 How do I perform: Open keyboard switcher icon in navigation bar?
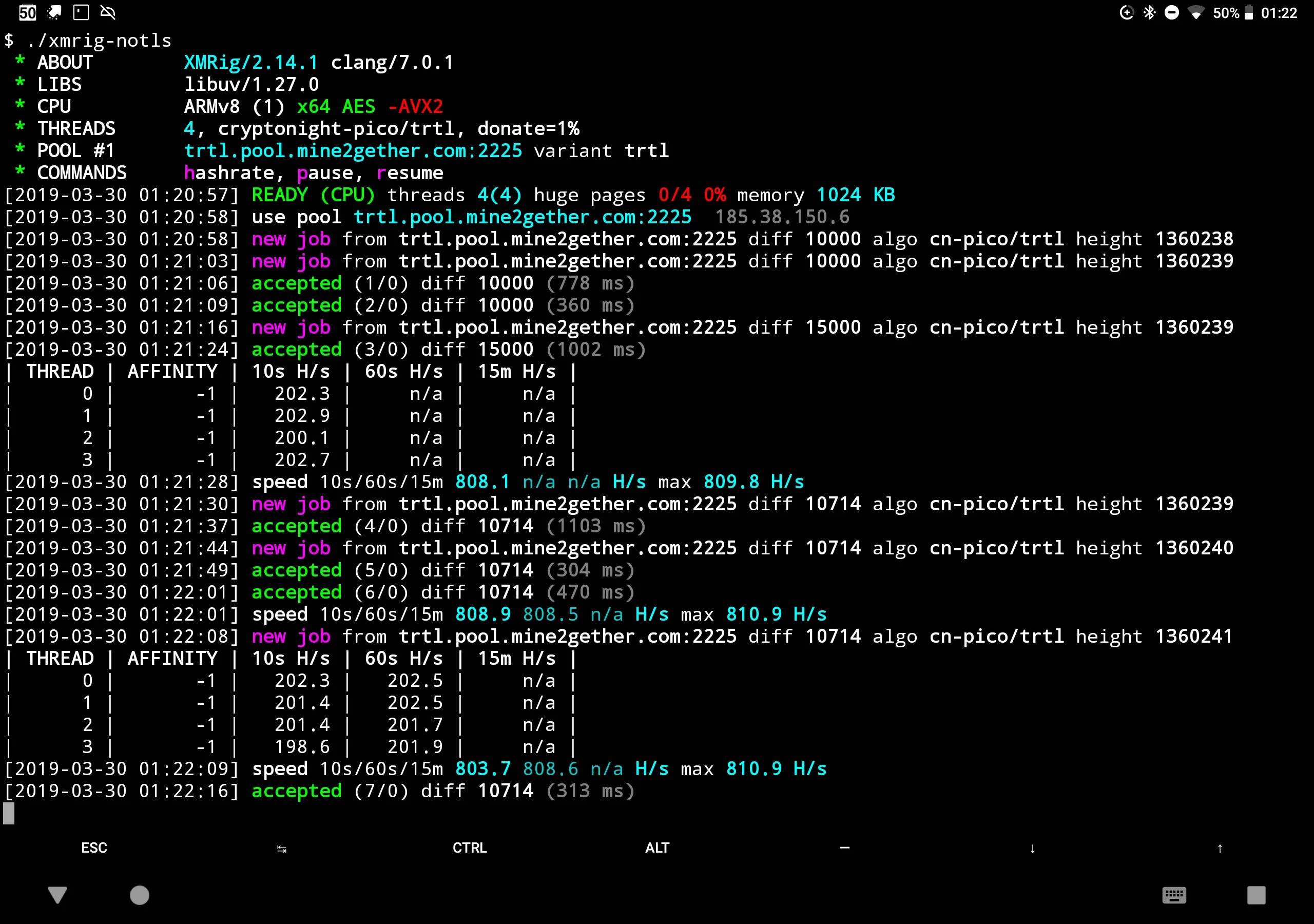[x=1174, y=895]
